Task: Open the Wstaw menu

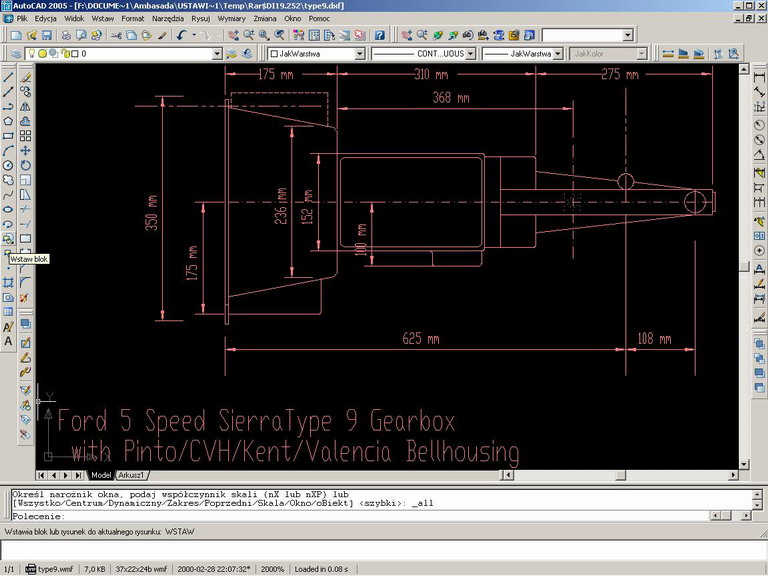Action: tap(103, 19)
